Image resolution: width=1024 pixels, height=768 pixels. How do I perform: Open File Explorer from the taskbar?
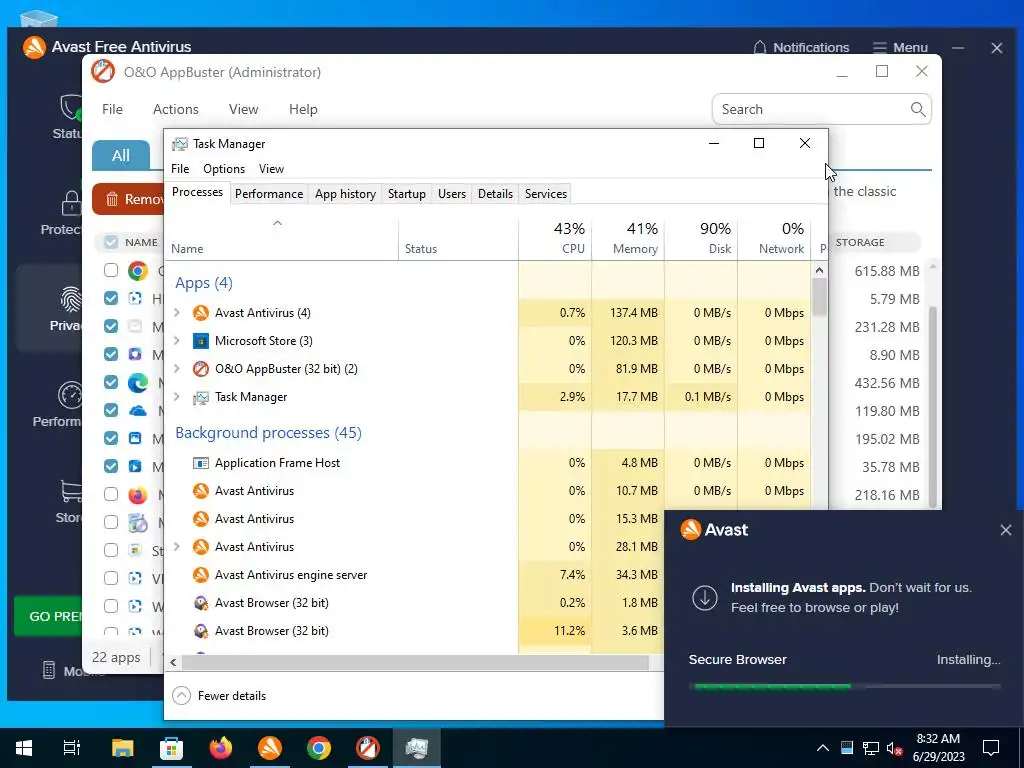click(122, 748)
